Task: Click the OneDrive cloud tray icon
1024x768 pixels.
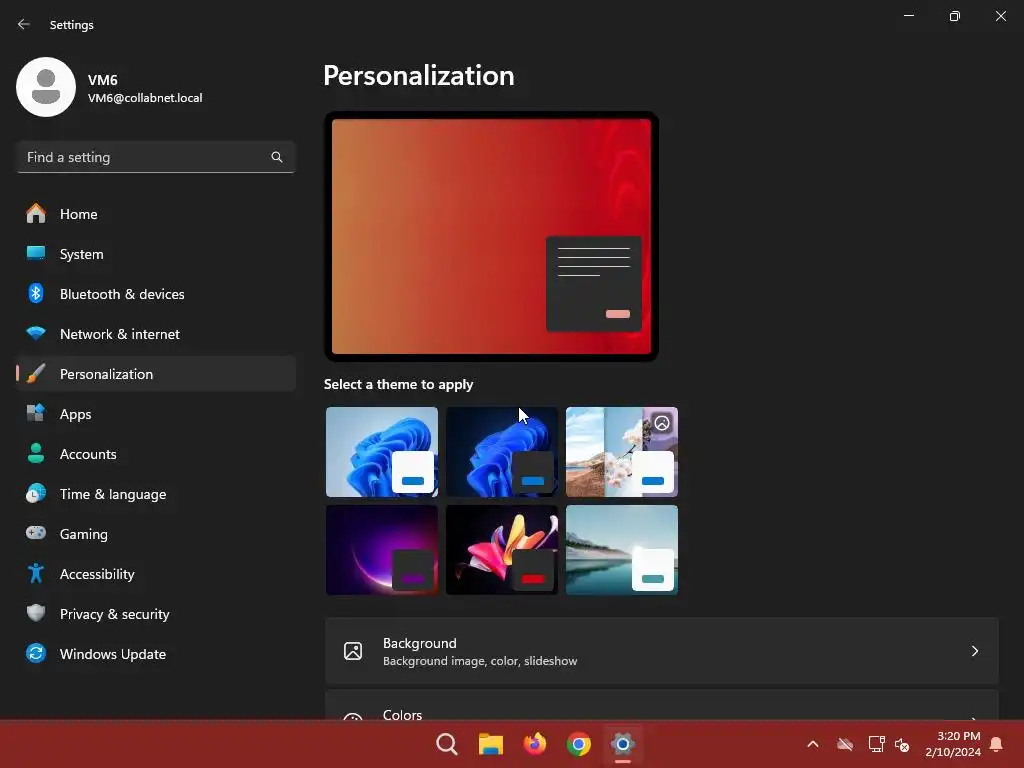Action: pyautogui.click(x=845, y=744)
